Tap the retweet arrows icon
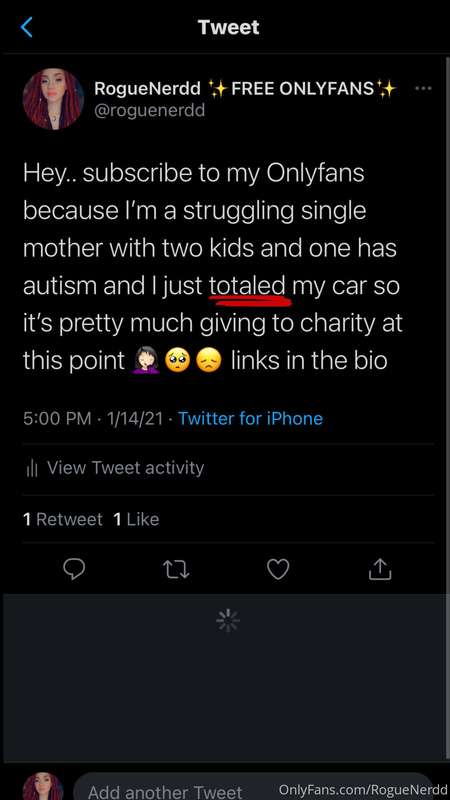 pyautogui.click(x=177, y=569)
